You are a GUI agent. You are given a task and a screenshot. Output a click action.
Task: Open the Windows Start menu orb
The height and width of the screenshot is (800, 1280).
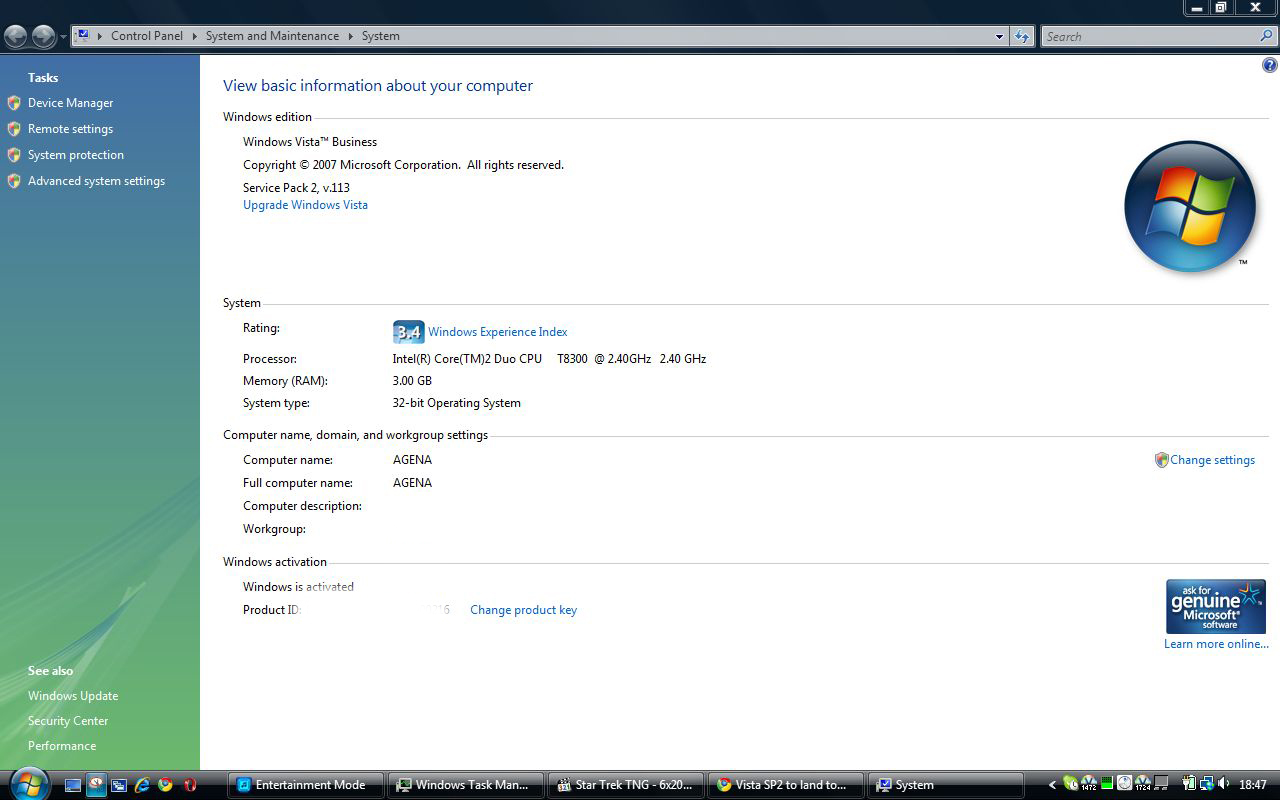[28, 783]
